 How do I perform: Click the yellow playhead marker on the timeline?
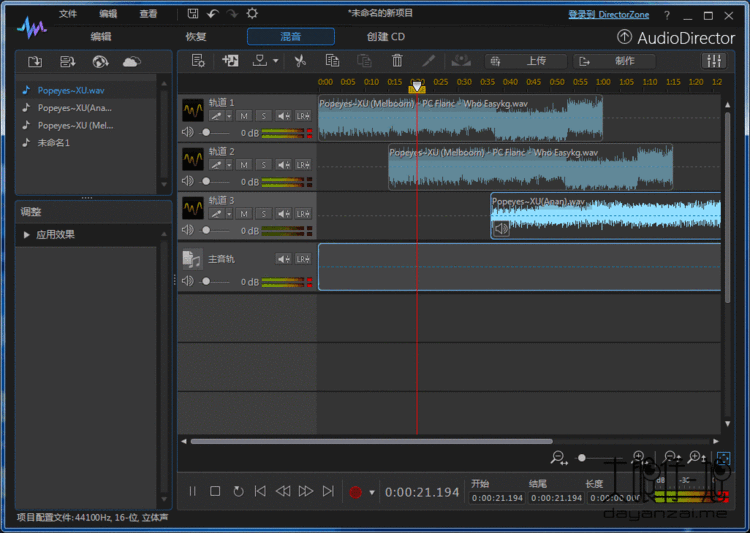[x=417, y=88]
